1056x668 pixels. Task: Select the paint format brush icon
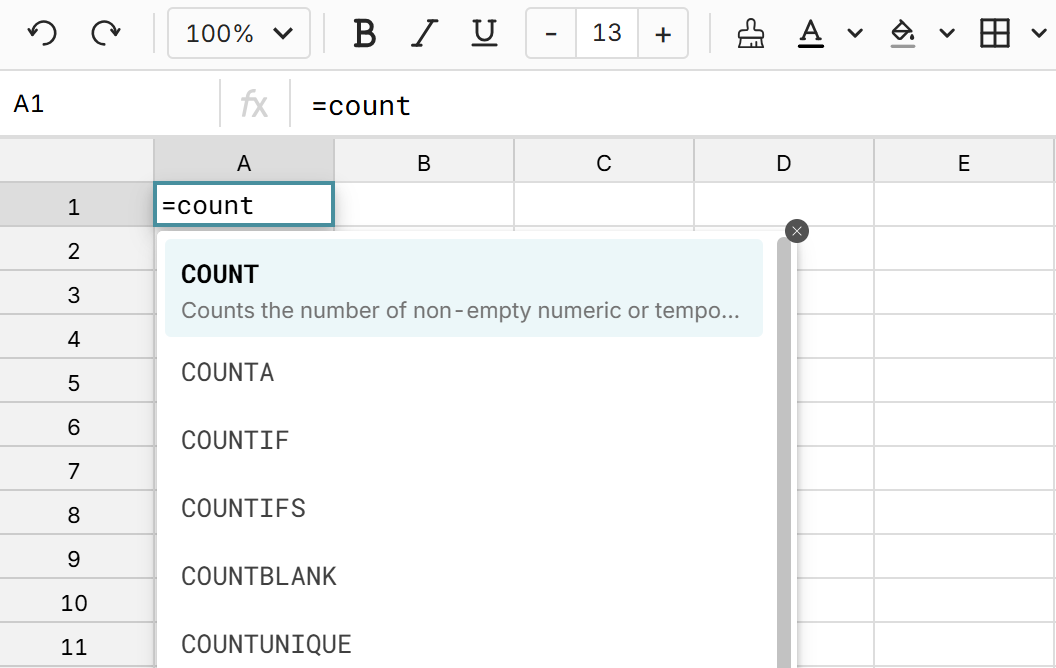point(751,33)
